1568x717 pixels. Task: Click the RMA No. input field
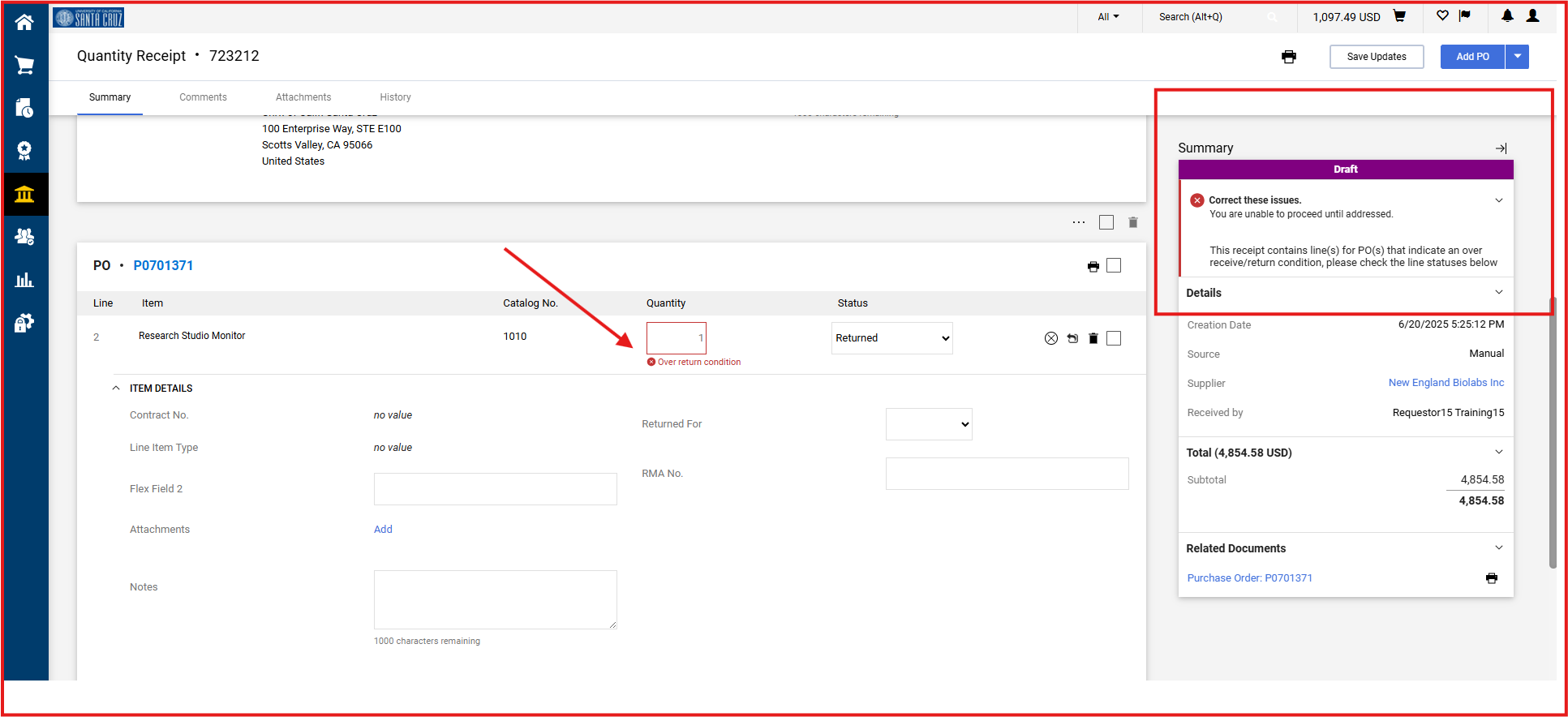[x=1007, y=474]
